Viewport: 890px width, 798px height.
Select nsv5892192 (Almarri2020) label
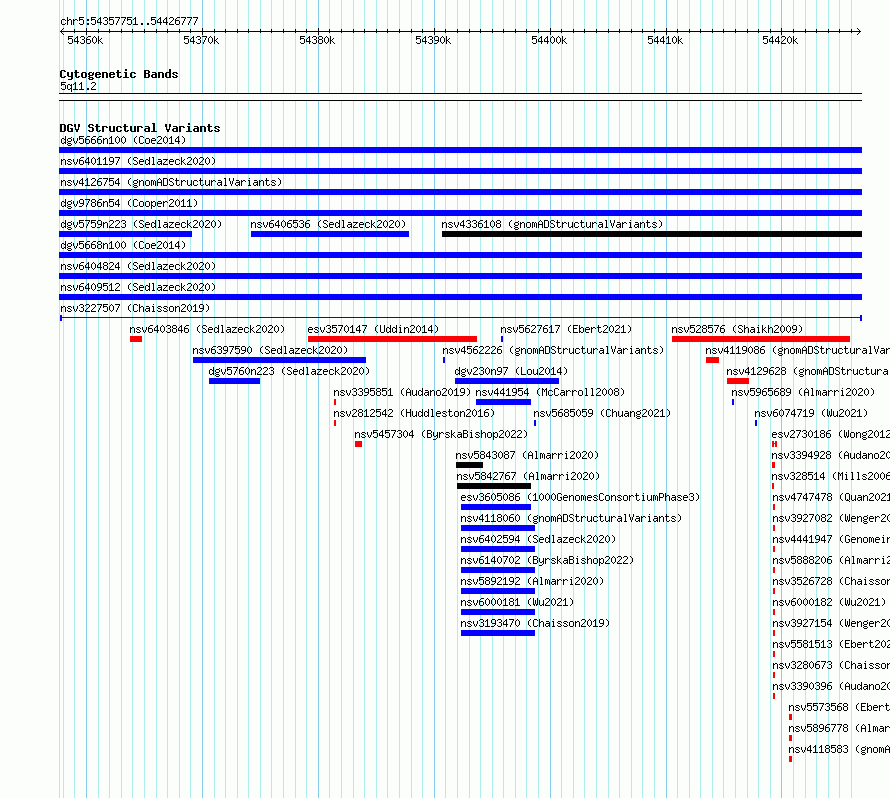click(532, 581)
